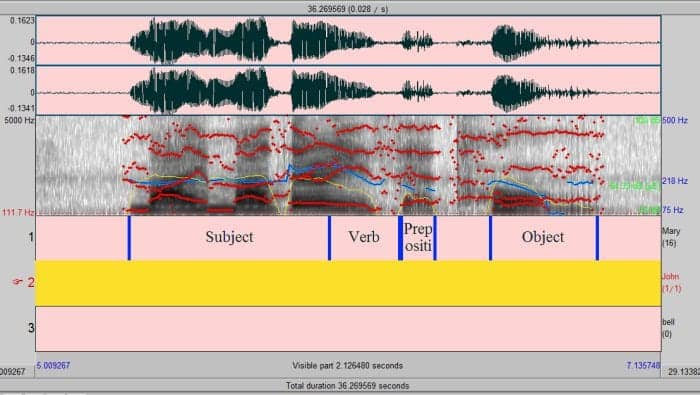Click the boundary before the Object interval

point(491,238)
